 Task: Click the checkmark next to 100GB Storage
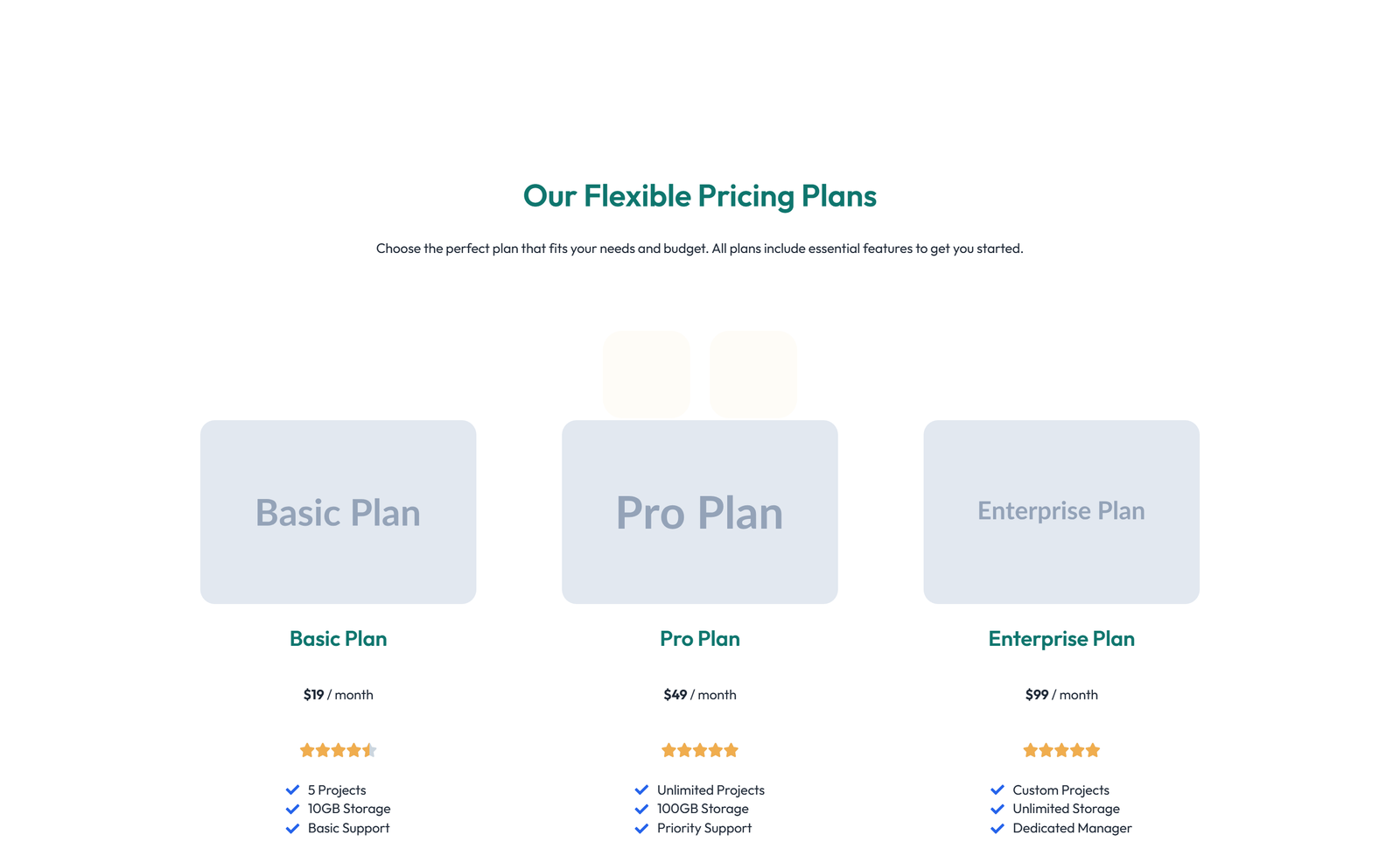pyautogui.click(x=641, y=809)
